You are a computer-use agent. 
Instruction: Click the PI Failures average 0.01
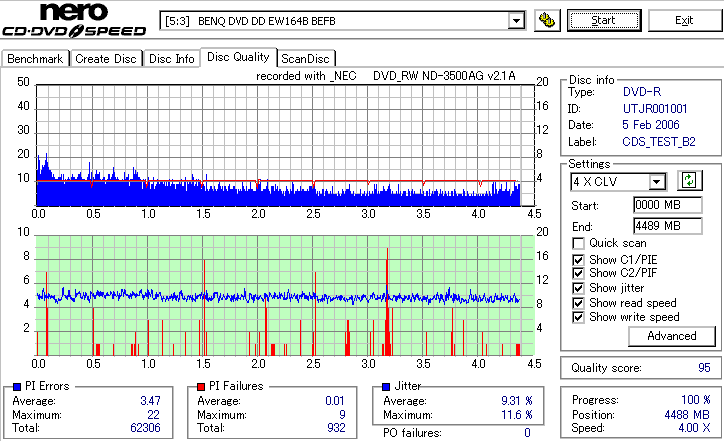pyautogui.click(x=335, y=401)
